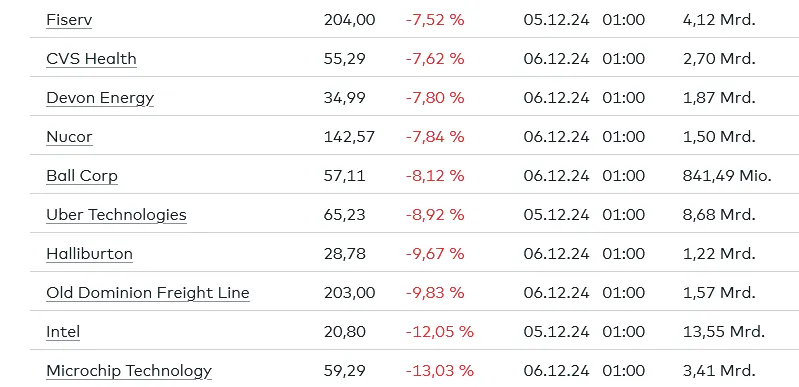Open the Nucor stock page
This screenshot has width=799, height=387.
69,137
